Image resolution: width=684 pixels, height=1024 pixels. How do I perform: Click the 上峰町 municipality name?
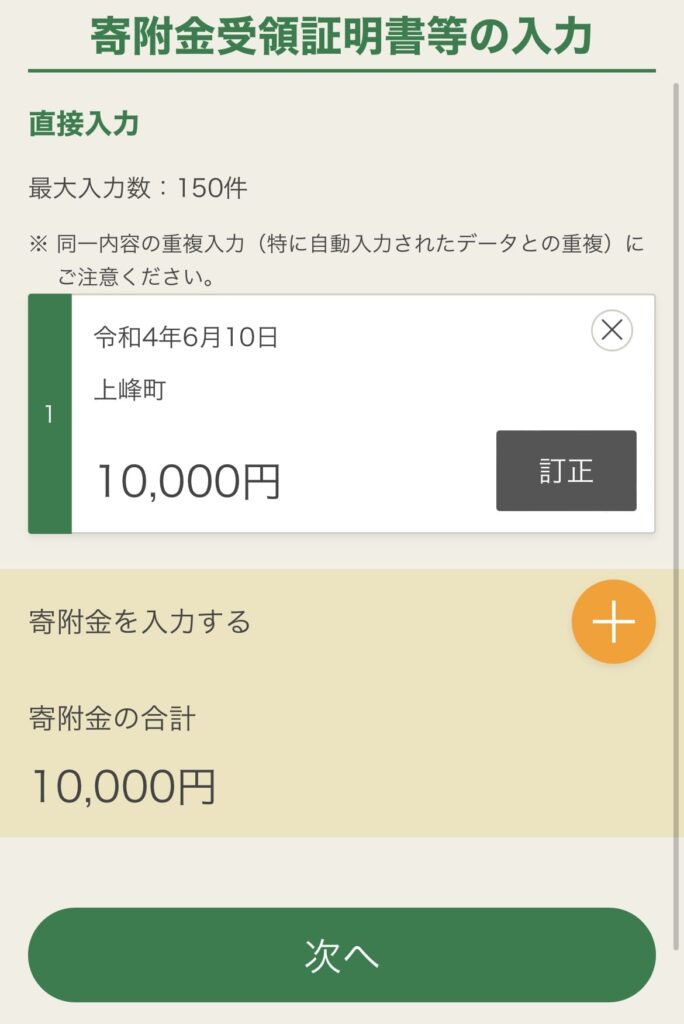[130, 390]
